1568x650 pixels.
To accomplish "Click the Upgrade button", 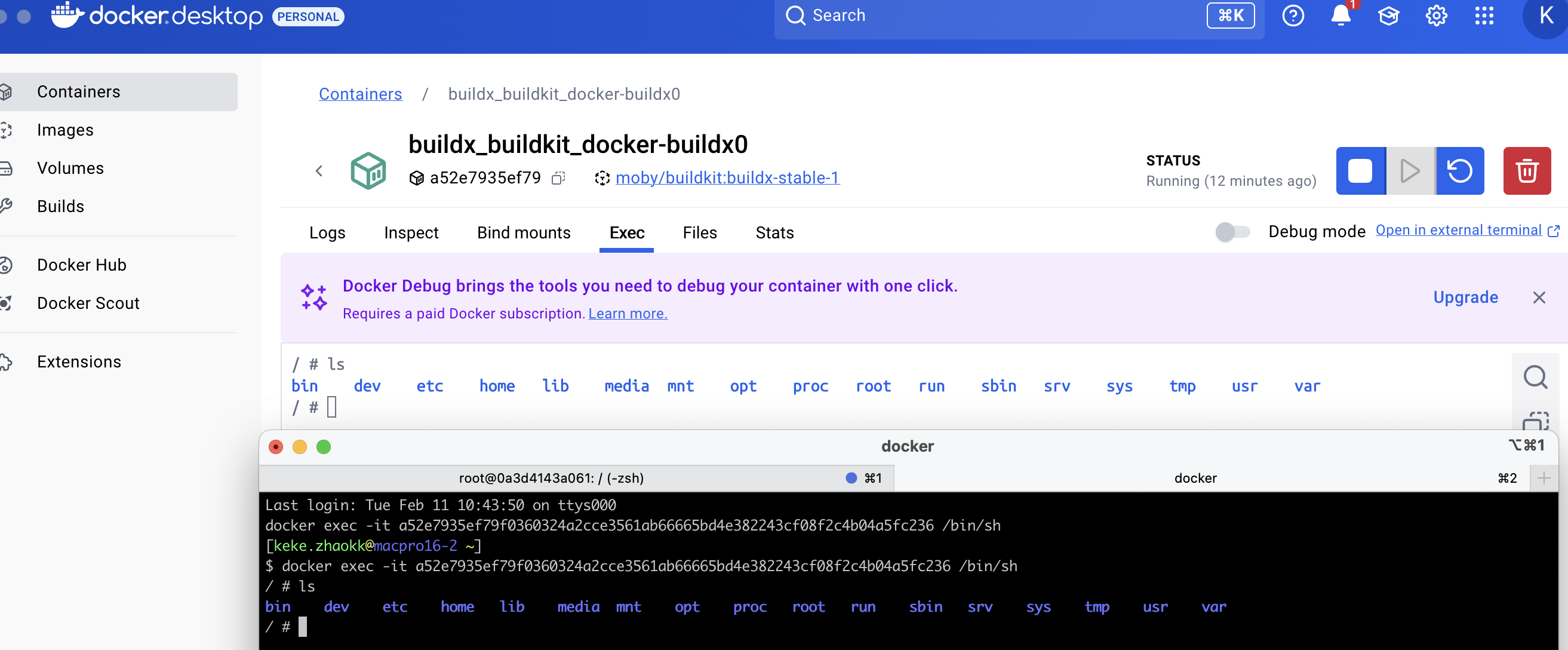I will pos(1465,298).
